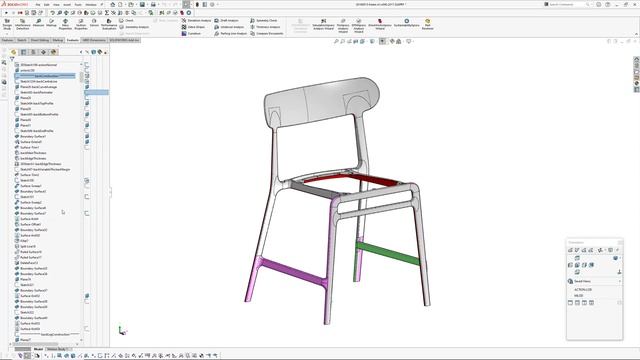
Task: Open the Markup tool
Action: point(51,23)
